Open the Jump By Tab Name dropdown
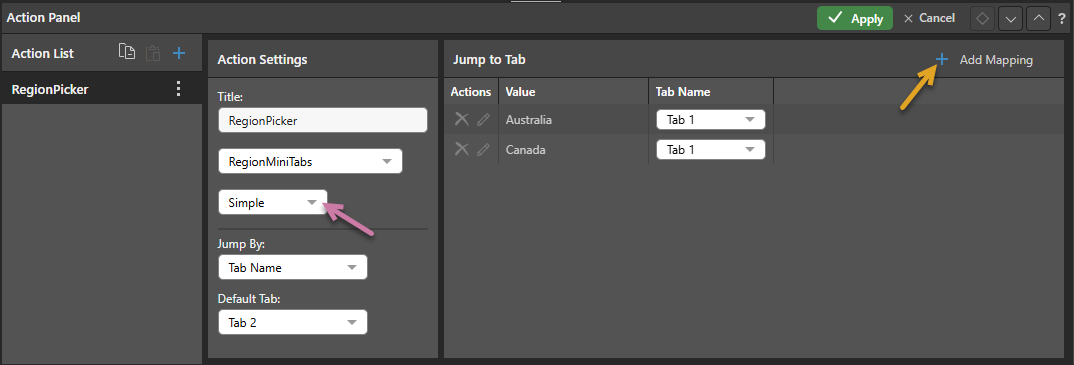Viewport: 1074px width, 365px height. 292,268
